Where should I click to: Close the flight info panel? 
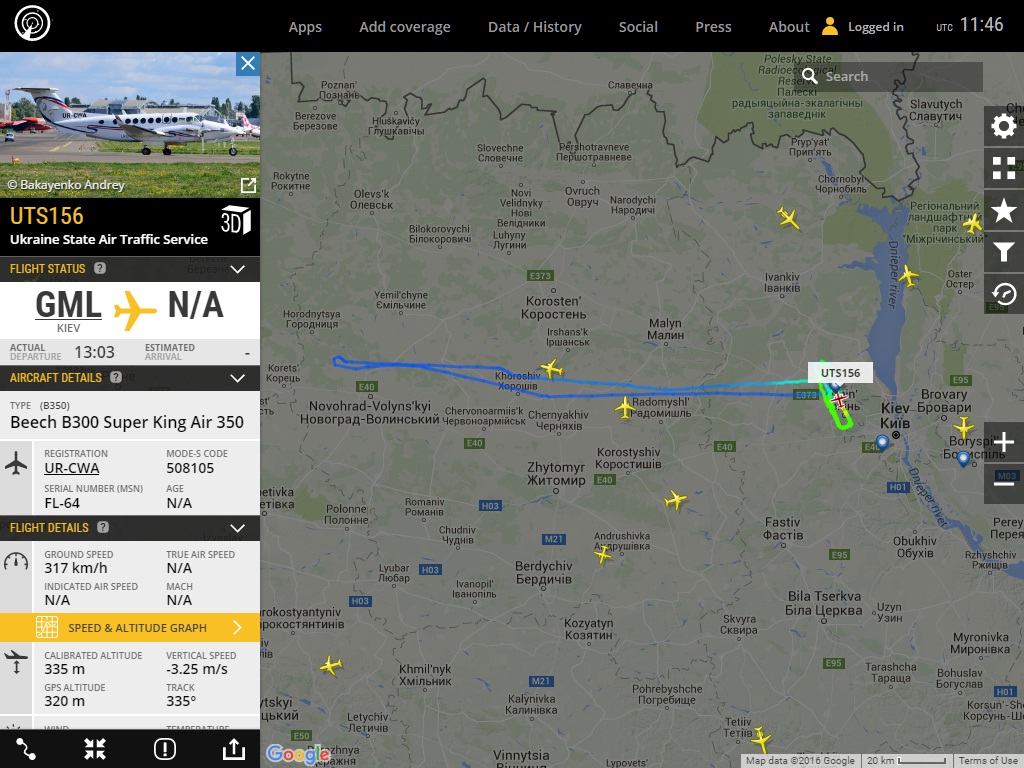coord(248,64)
